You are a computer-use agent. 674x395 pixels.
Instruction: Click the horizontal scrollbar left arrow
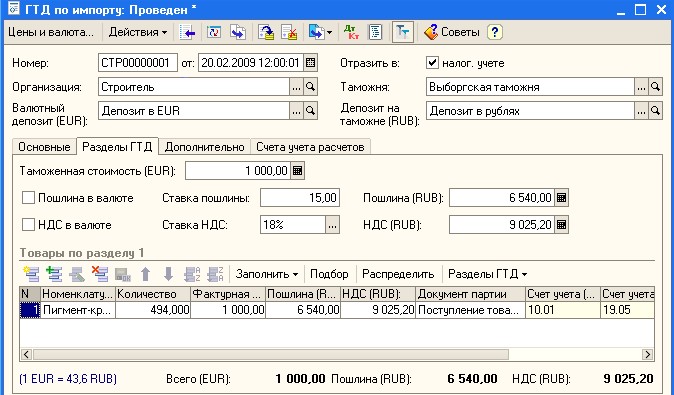pos(26,354)
